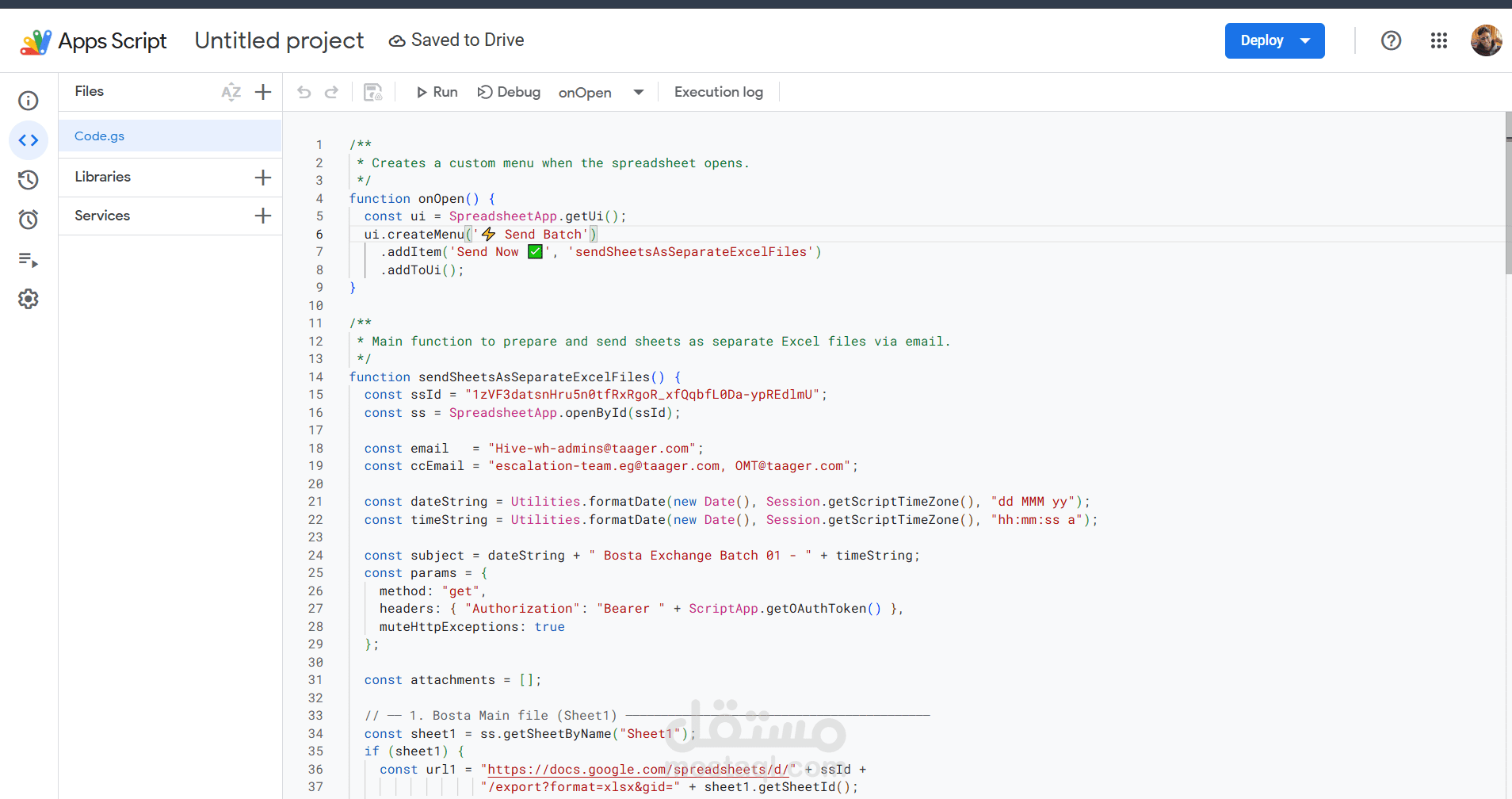This screenshot has height=799, width=1512.
Task: Click the 'function onOpen()' declaration
Action: point(414,198)
